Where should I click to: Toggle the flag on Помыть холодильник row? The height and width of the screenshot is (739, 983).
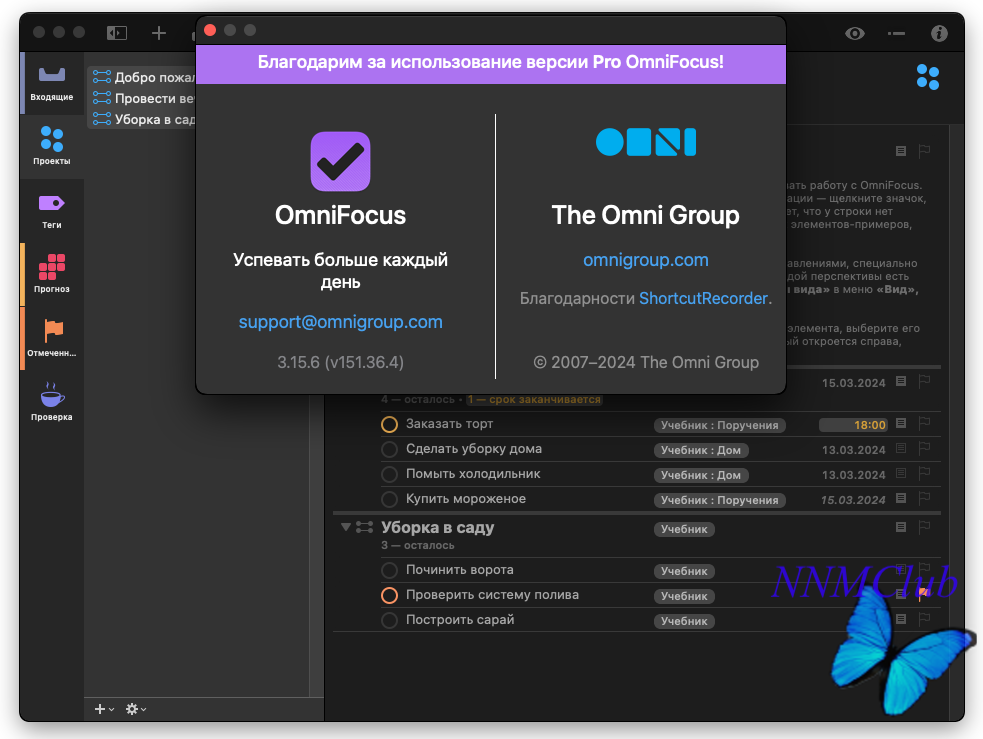tap(924, 474)
